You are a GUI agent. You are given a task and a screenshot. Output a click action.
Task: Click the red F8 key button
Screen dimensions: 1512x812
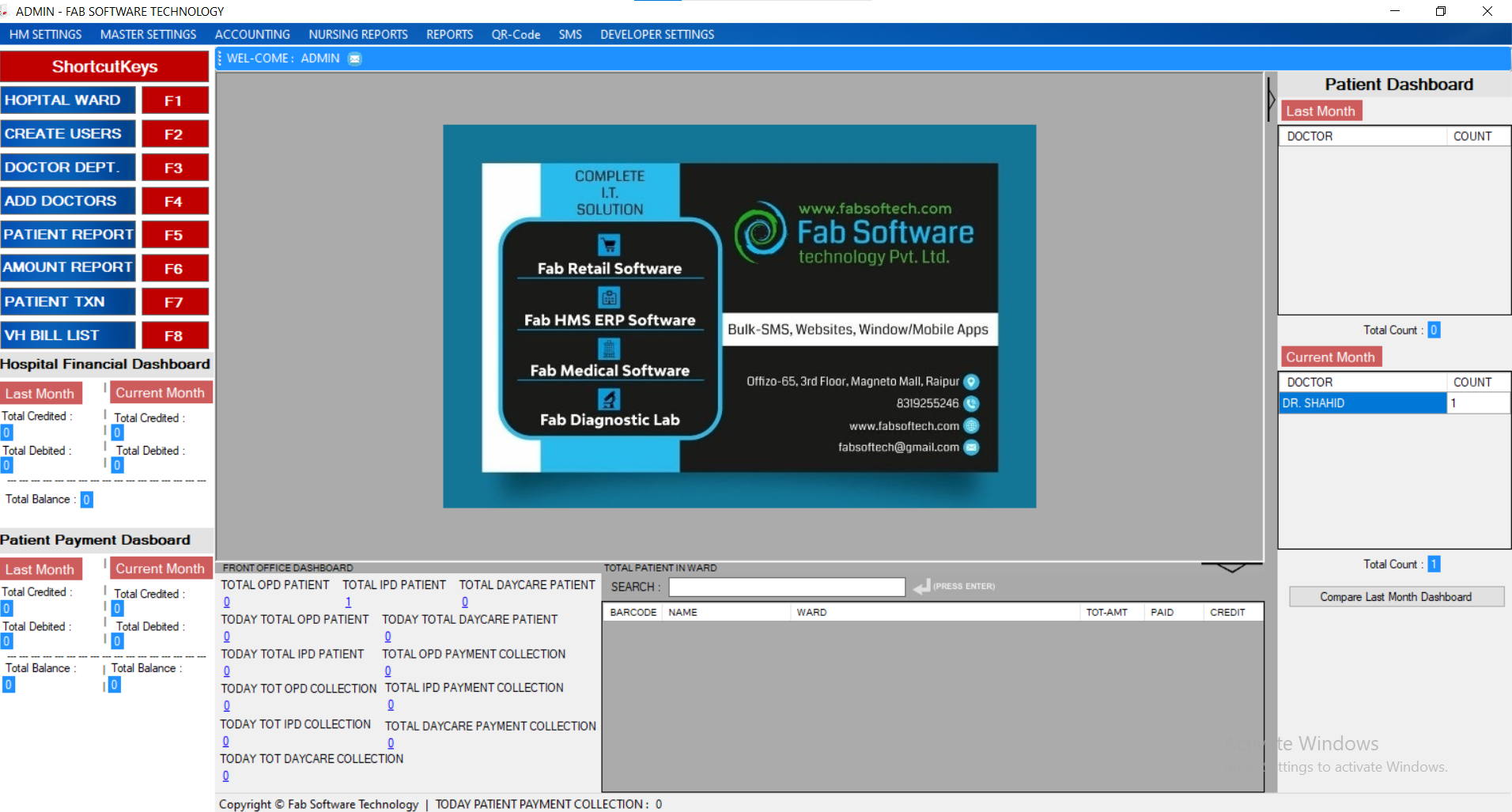175,335
